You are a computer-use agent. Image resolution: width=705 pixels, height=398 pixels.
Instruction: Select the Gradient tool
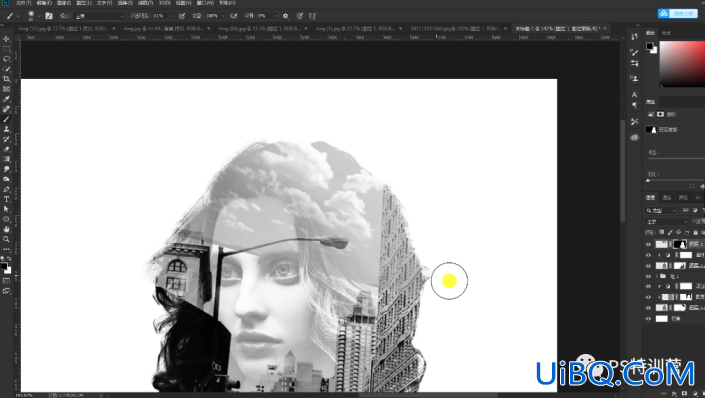click(6, 159)
